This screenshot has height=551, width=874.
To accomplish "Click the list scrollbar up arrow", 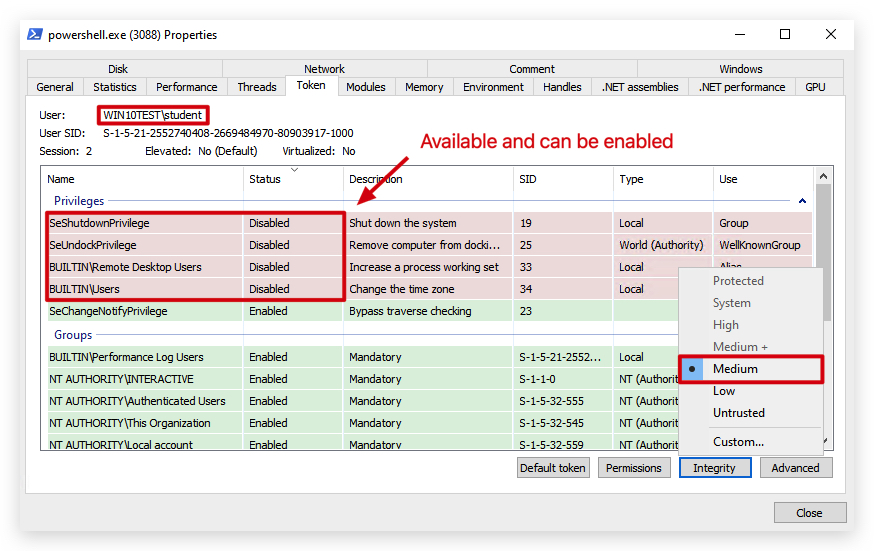I will (823, 176).
